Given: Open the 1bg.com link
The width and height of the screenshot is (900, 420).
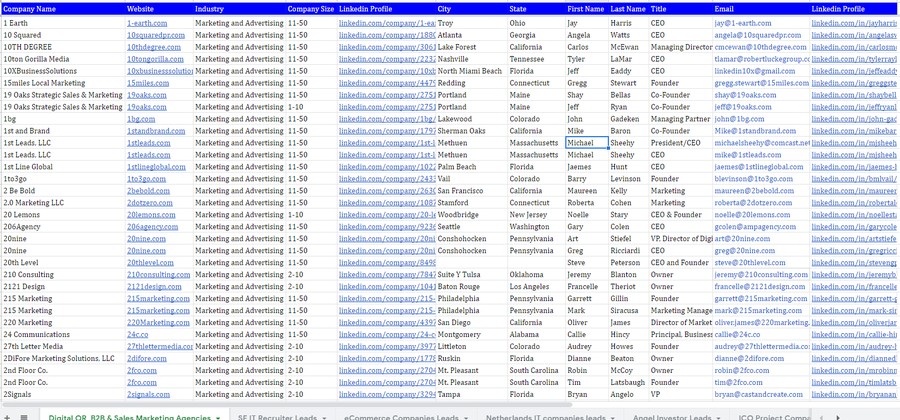Looking at the screenshot, I should tap(141, 119).
